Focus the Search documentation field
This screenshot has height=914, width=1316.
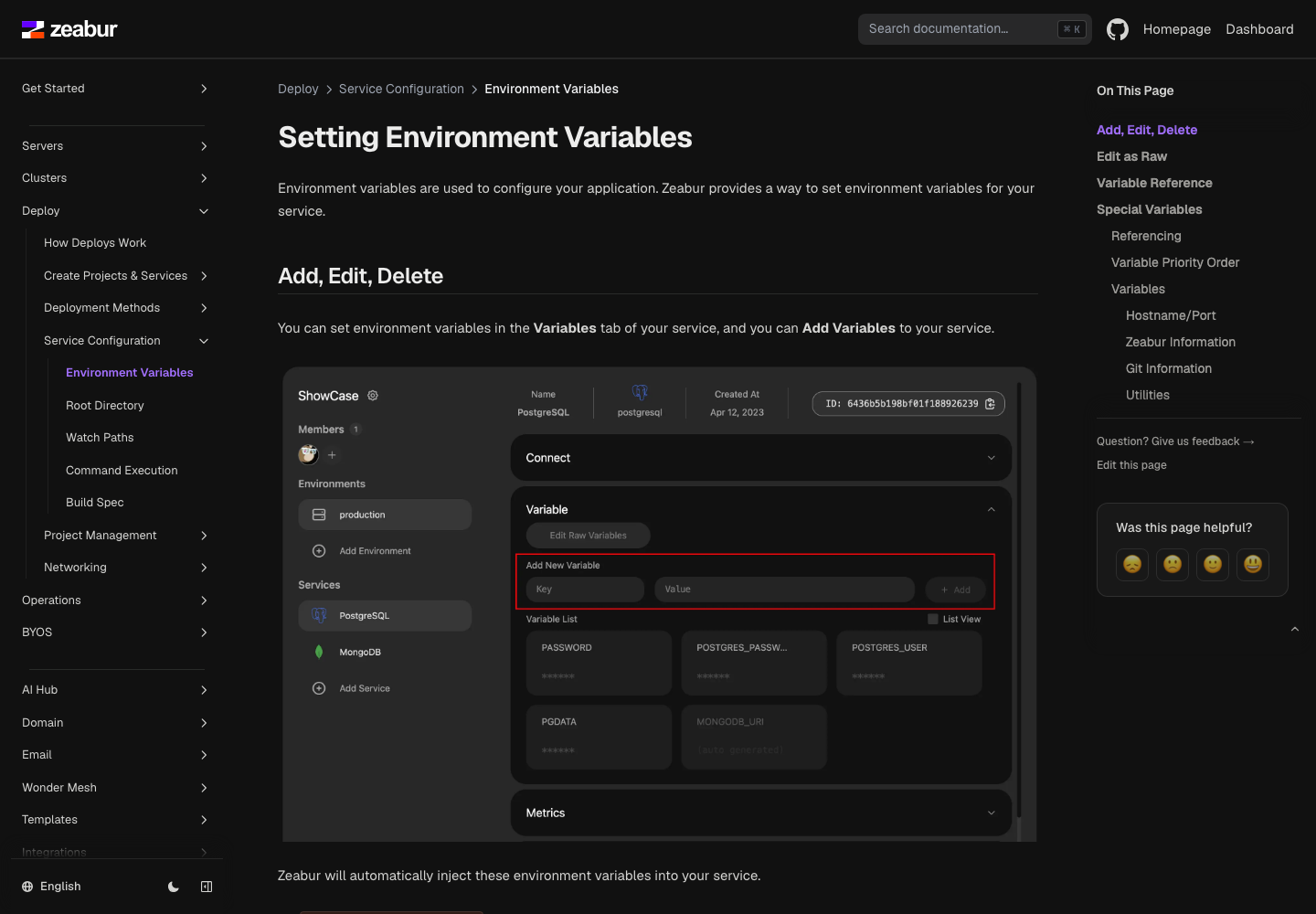[x=974, y=29]
